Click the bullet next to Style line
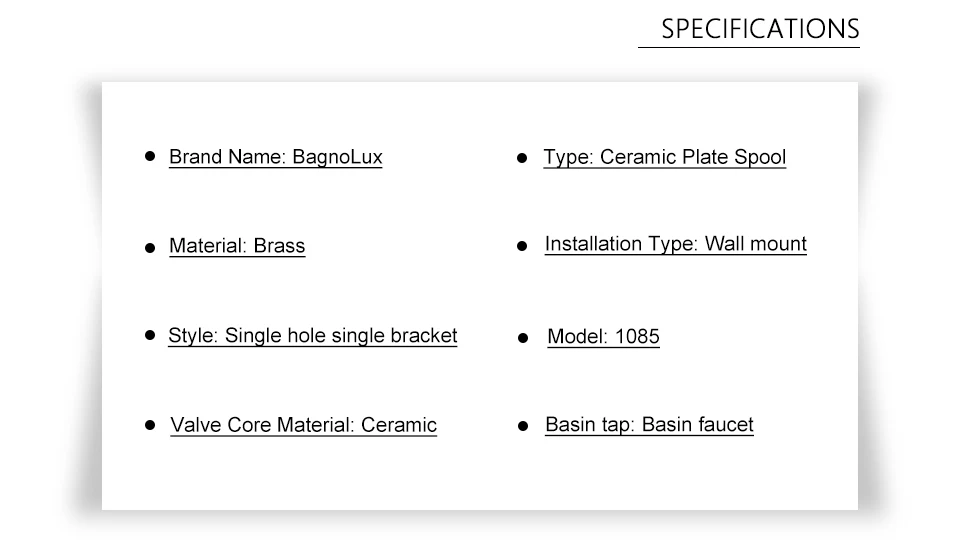960x554 pixels. click(150, 335)
